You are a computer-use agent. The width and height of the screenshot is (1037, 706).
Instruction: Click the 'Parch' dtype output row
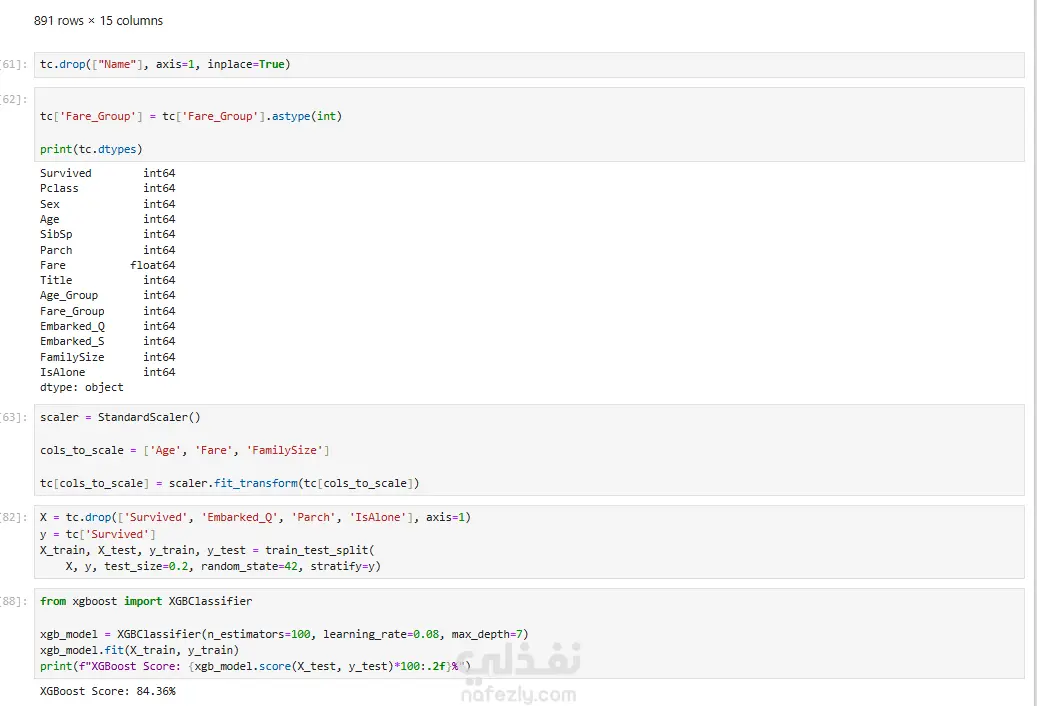point(108,251)
